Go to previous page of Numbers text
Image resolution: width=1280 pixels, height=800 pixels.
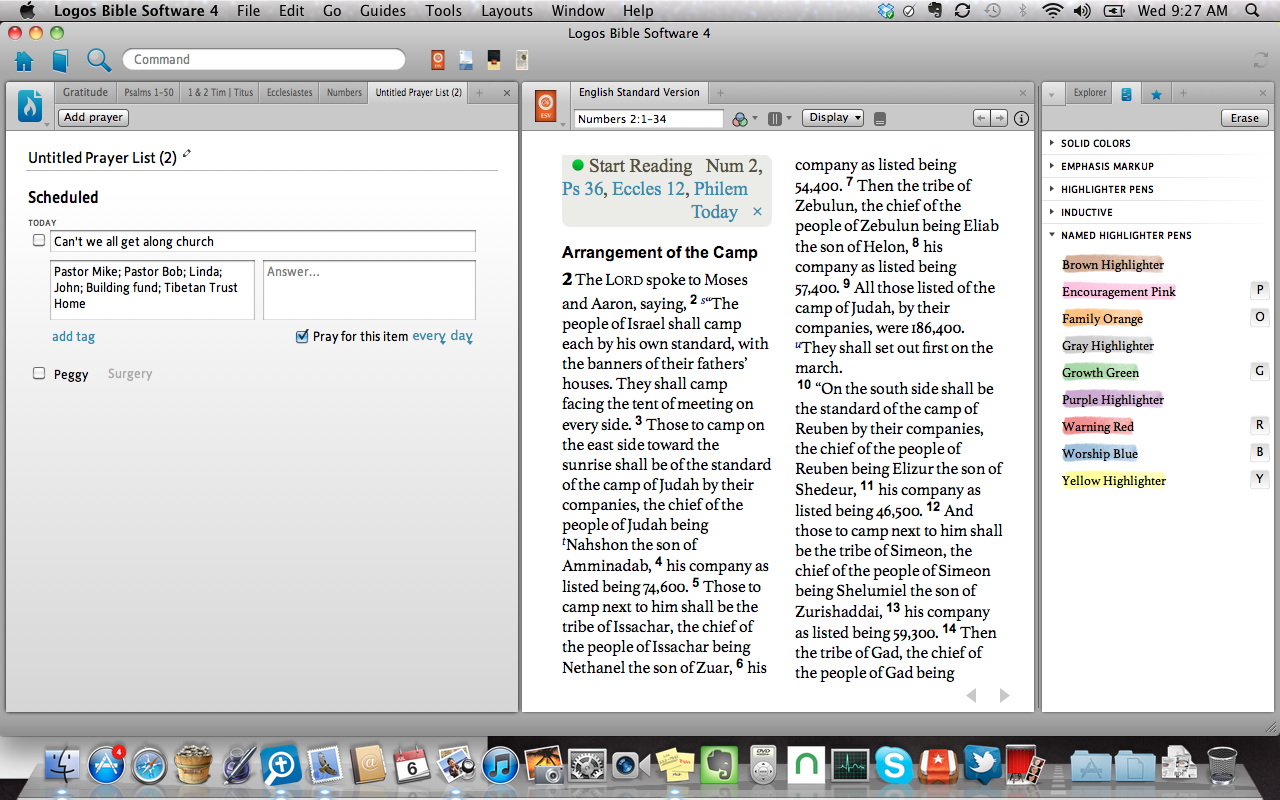click(971, 695)
